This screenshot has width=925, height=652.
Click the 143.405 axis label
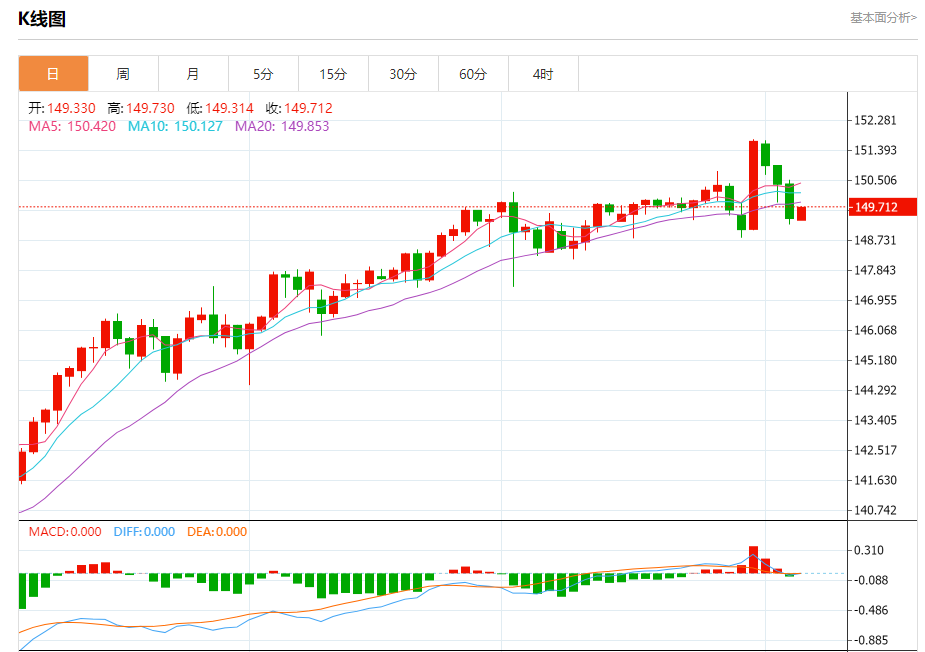pyautogui.click(x=875, y=420)
